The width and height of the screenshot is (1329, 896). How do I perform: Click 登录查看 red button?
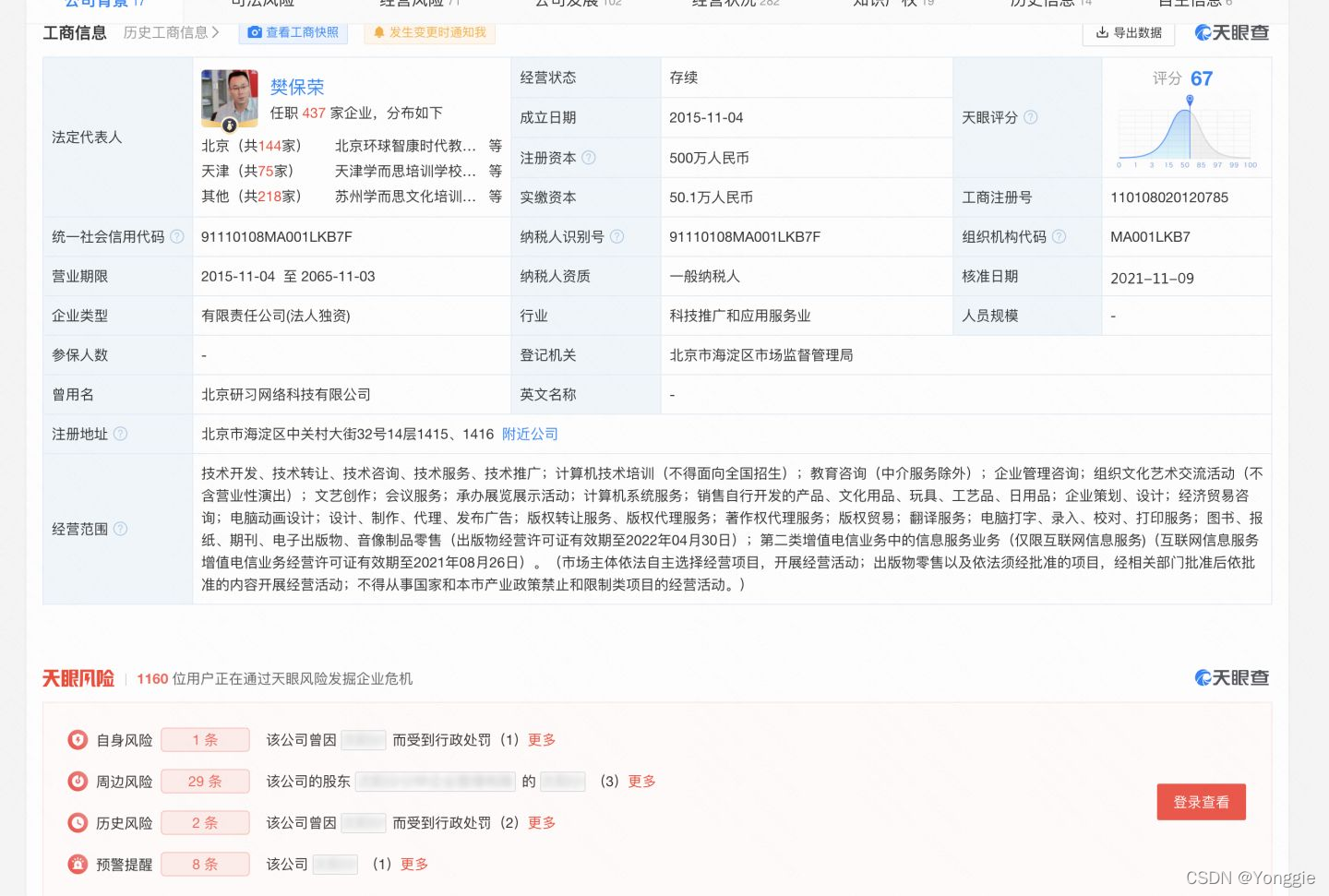coord(1201,802)
